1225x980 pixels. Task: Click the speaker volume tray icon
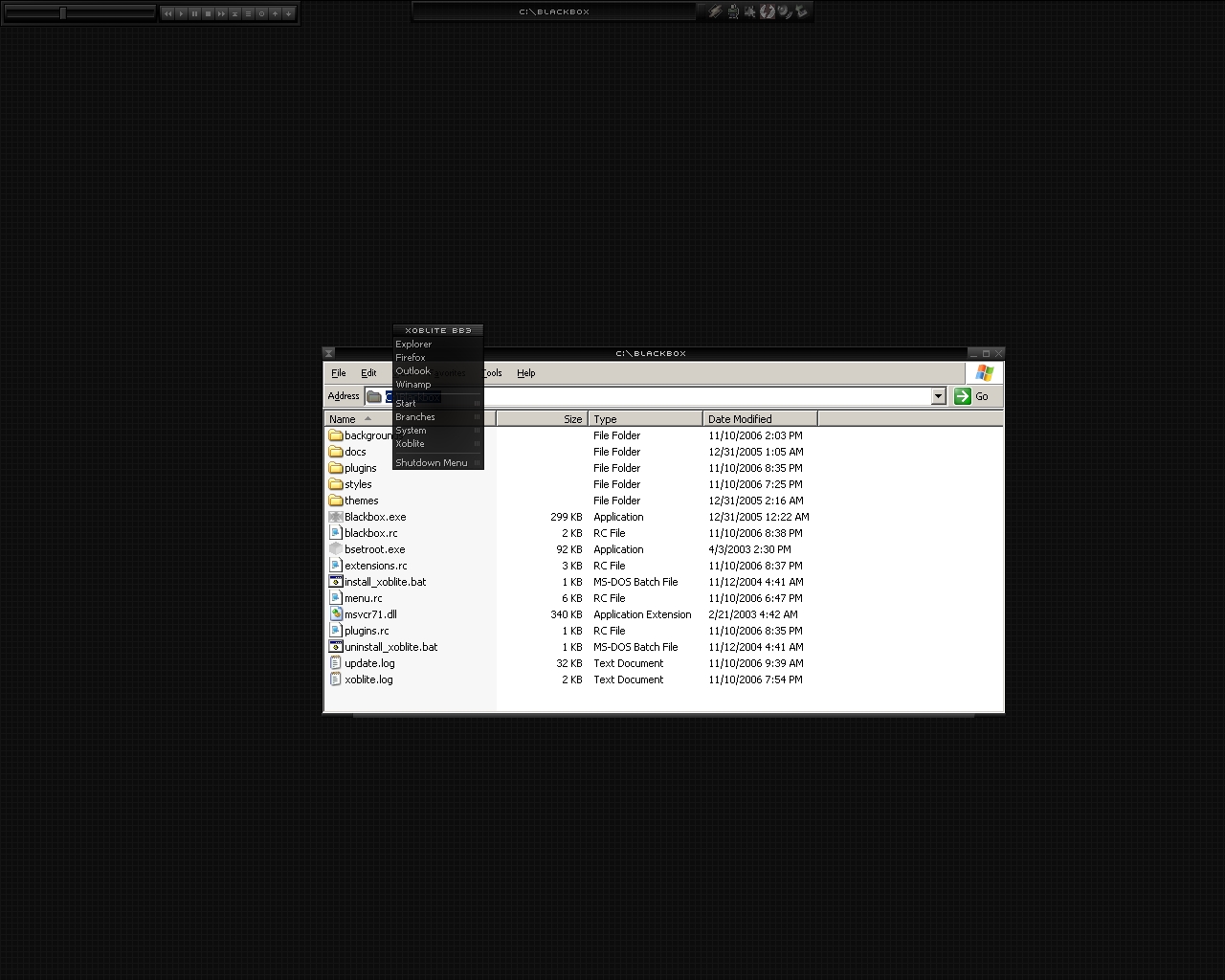pyautogui.click(x=784, y=11)
